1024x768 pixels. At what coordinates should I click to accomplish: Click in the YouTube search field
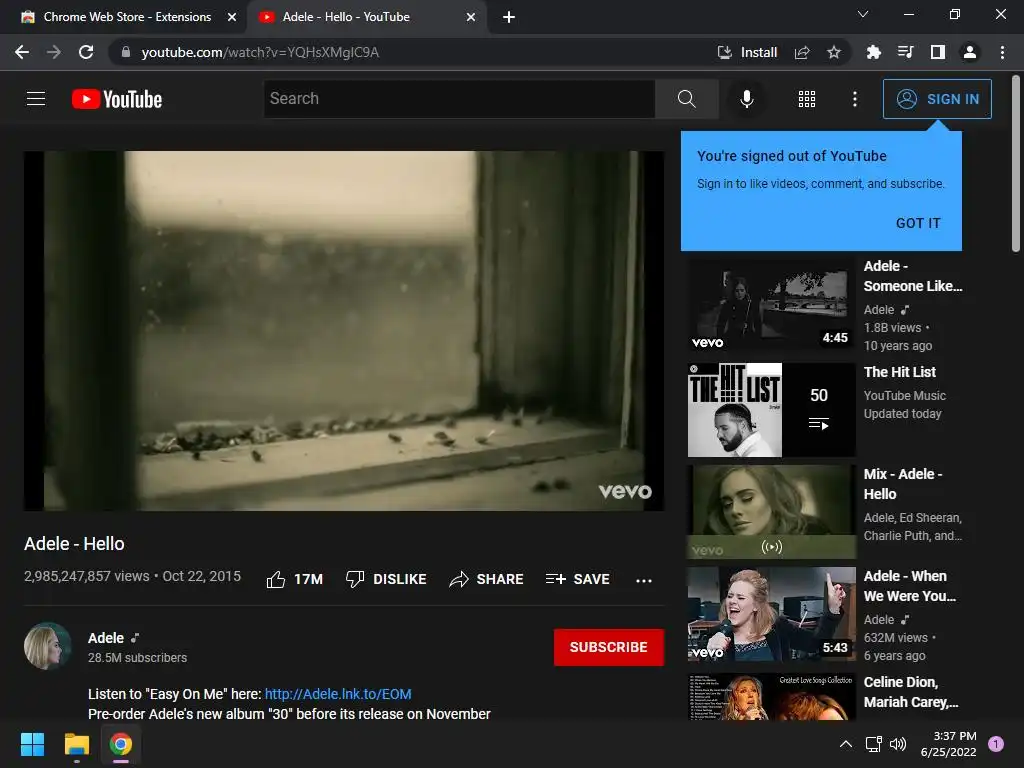click(x=459, y=99)
